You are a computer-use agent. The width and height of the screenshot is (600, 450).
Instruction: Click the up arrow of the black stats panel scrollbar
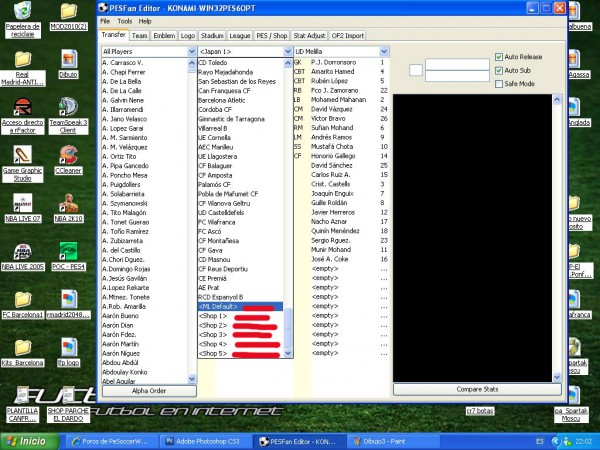557,99
